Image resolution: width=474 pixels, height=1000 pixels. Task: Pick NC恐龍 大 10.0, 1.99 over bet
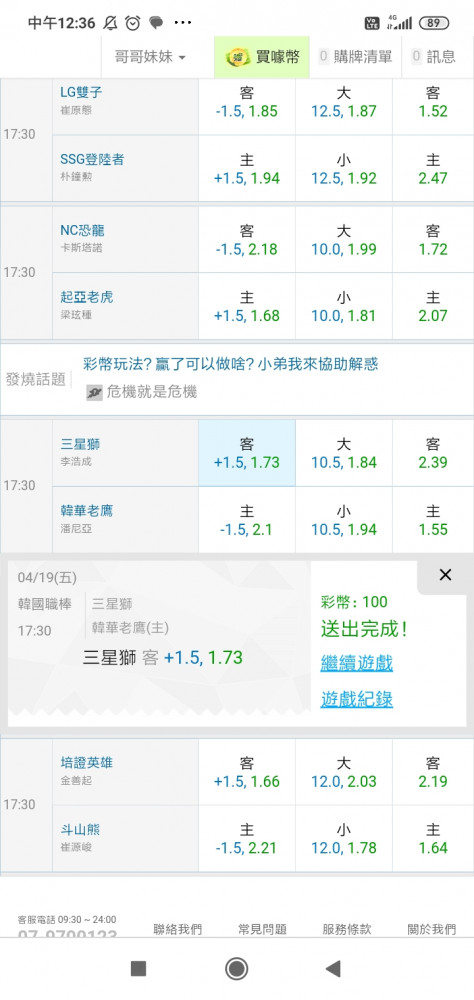tap(344, 240)
